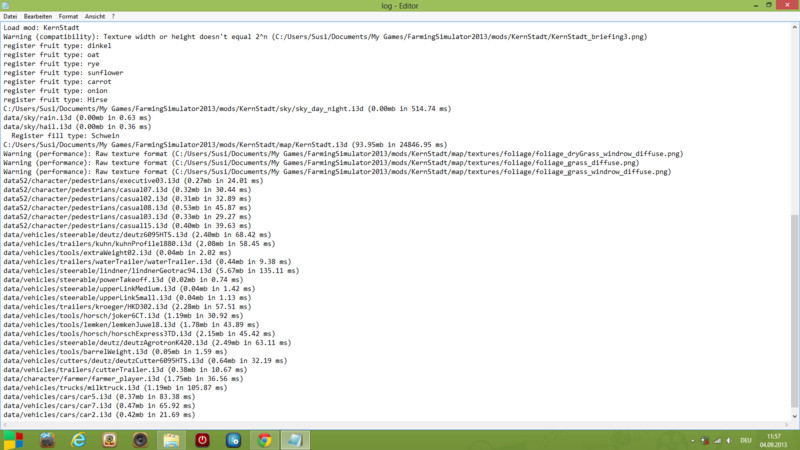Open the speaker app icon in taskbar

point(140,440)
